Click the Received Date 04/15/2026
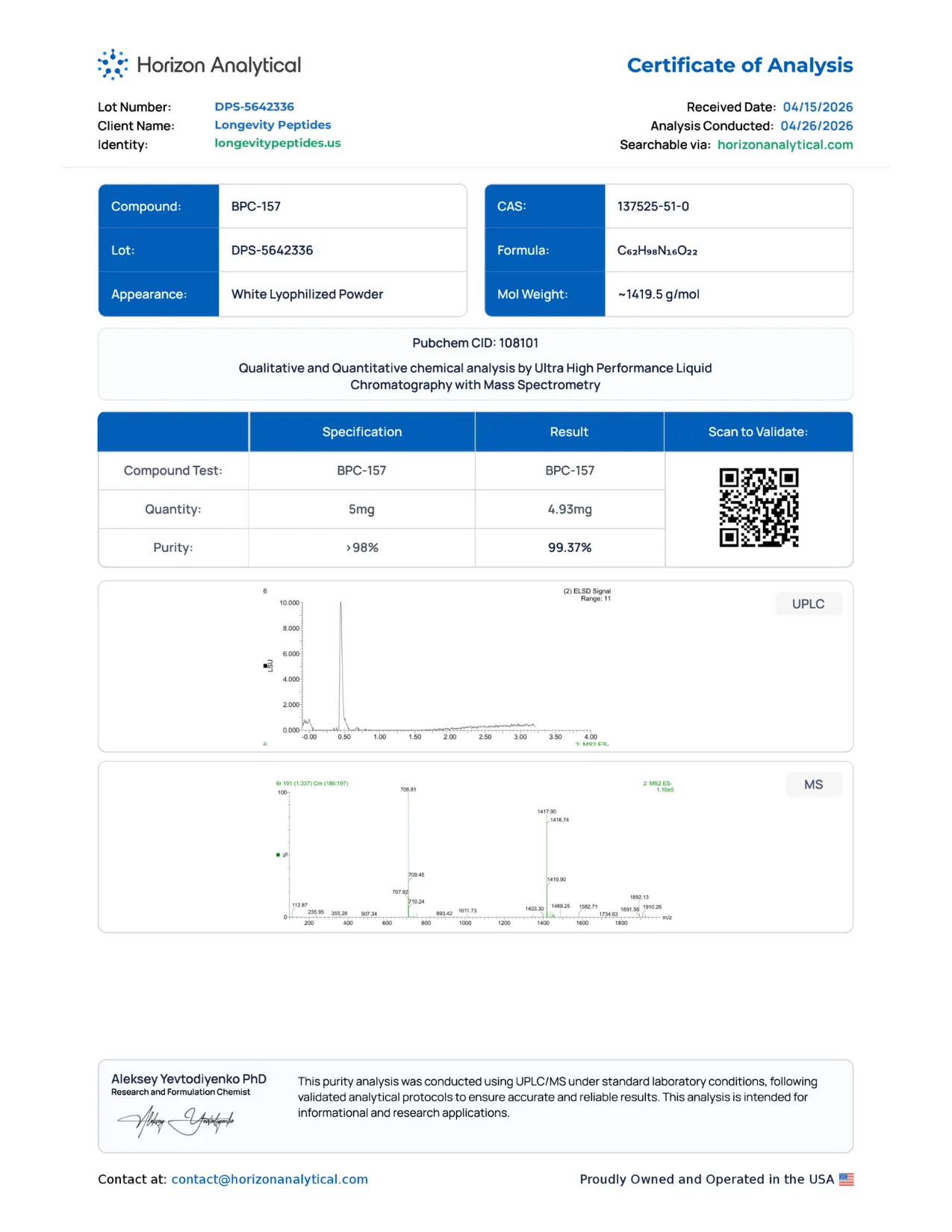The image size is (952, 1232). click(x=818, y=107)
